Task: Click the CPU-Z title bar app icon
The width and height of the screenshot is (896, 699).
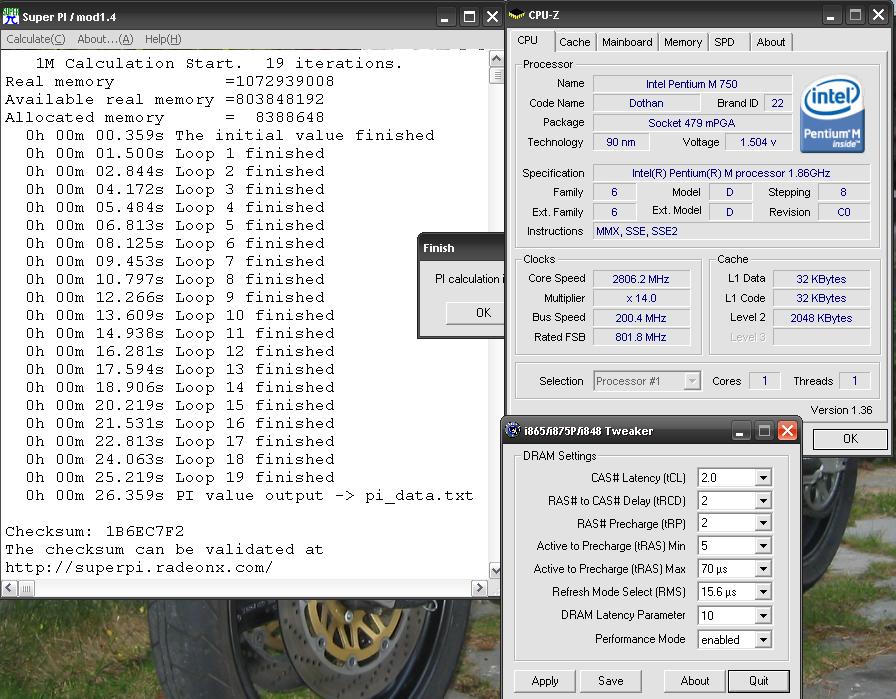Action: 516,15
